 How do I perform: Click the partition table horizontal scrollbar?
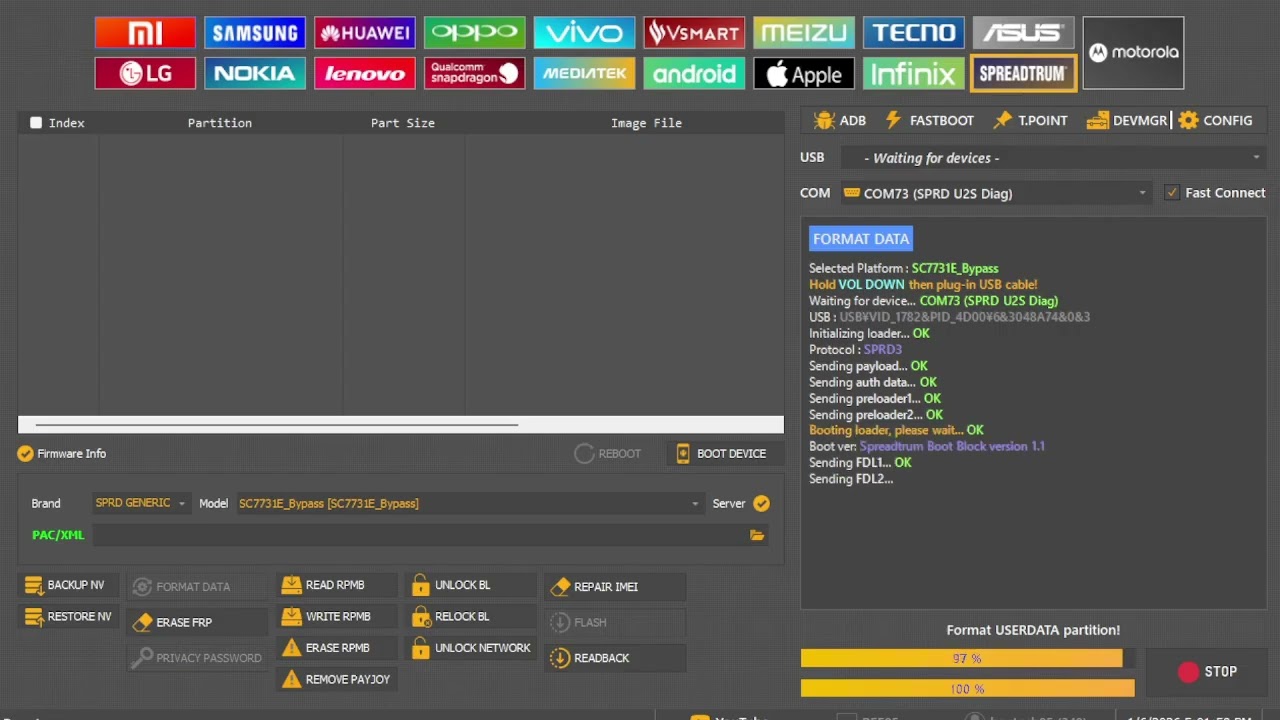(x=400, y=425)
